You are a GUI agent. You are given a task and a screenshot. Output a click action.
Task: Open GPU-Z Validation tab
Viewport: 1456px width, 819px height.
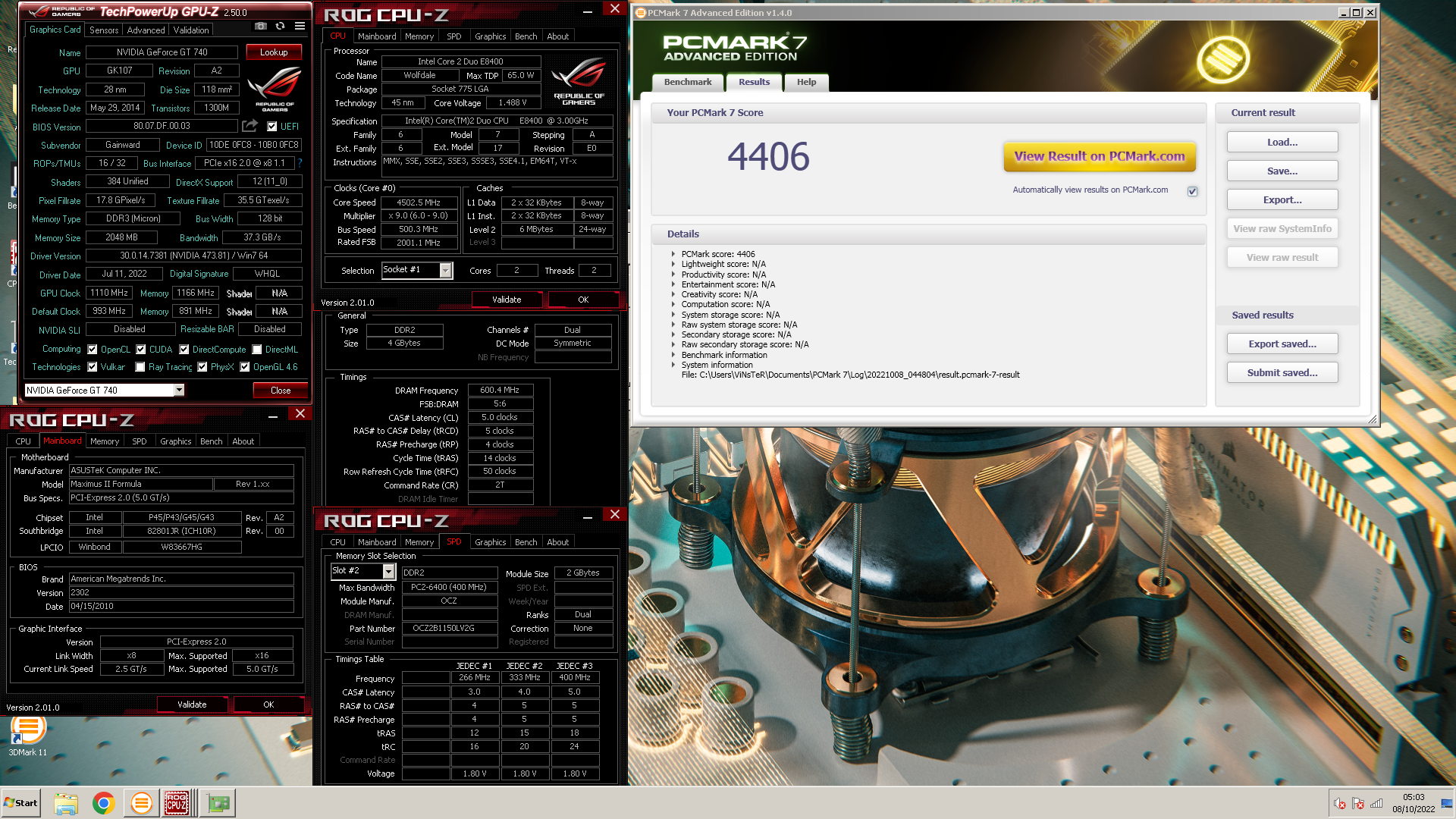[x=191, y=30]
